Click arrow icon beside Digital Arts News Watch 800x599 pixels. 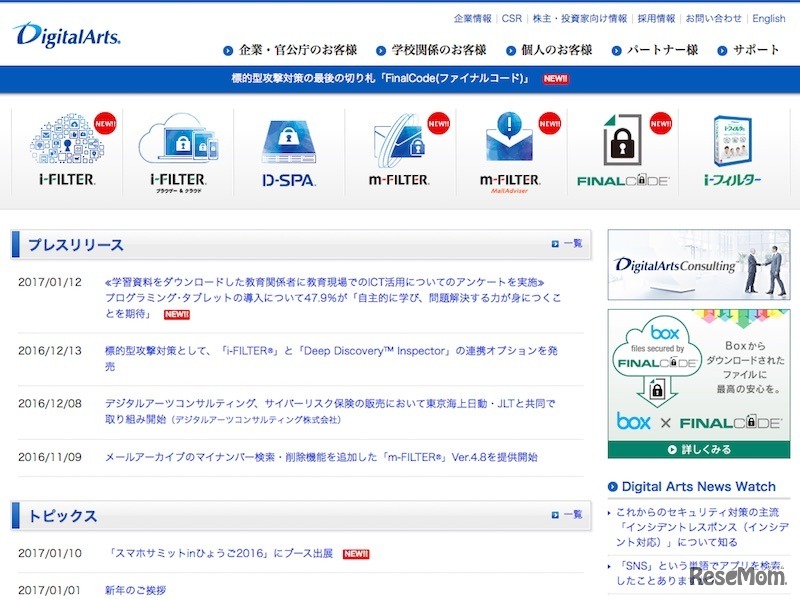[x=613, y=487]
